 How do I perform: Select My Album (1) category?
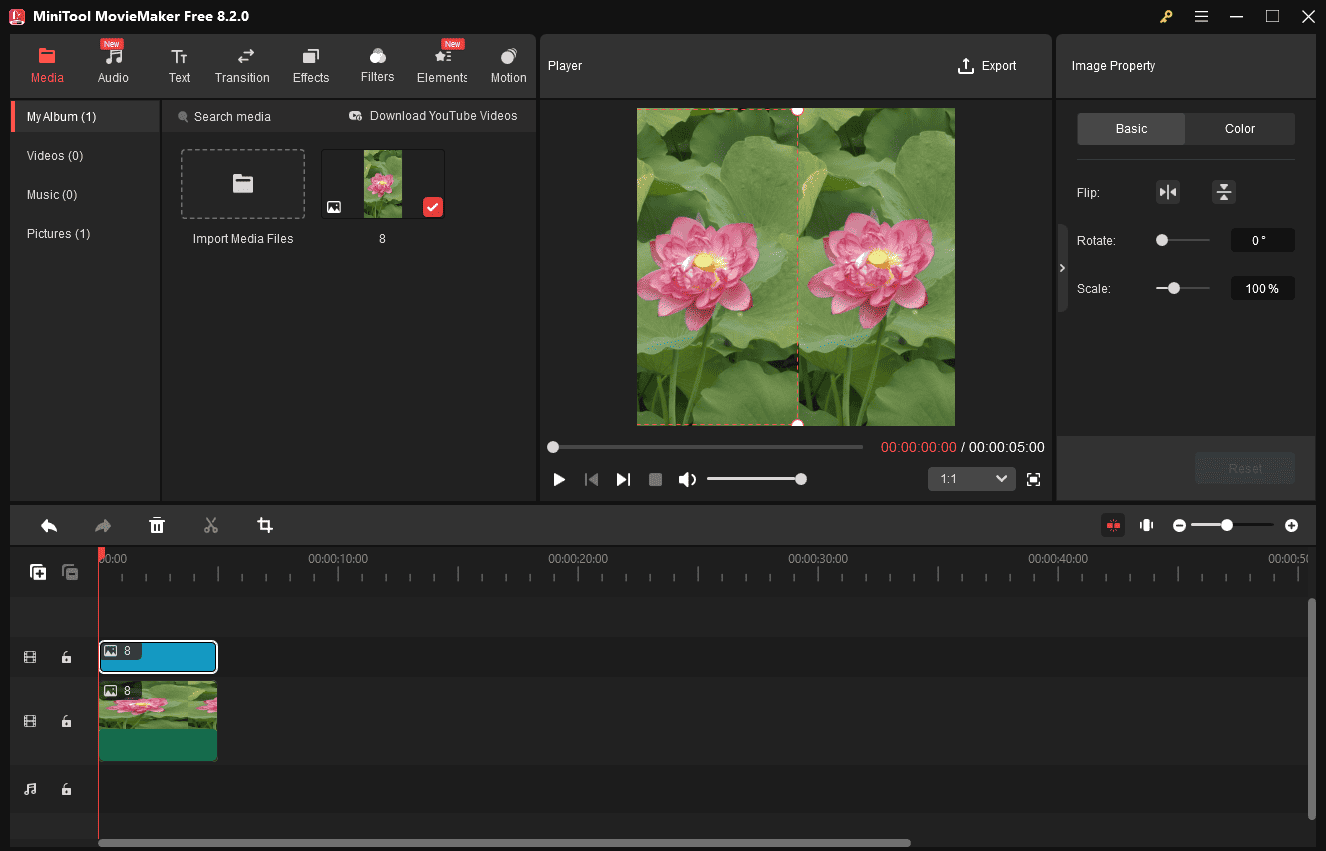point(85,117)
